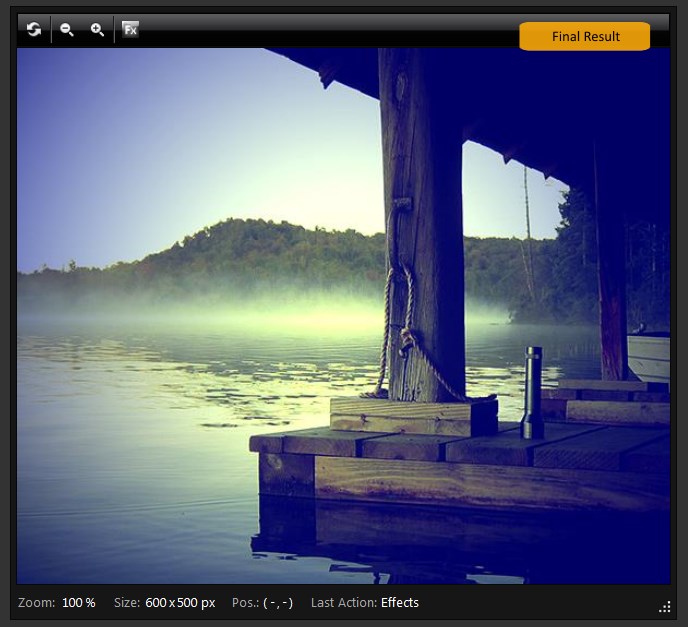Click the Last Action Effects text
This screenshot has height=627, width=688.
coord(365,602)
